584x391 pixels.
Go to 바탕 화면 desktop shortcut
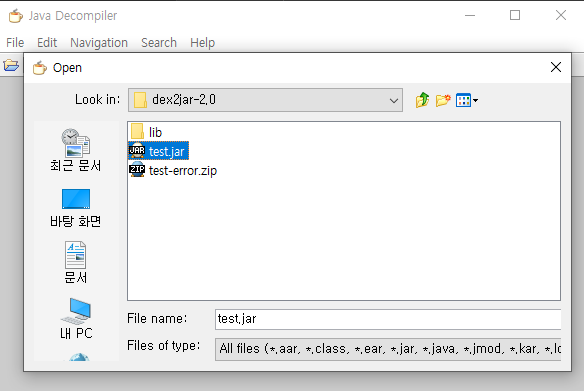click(76, 208)
